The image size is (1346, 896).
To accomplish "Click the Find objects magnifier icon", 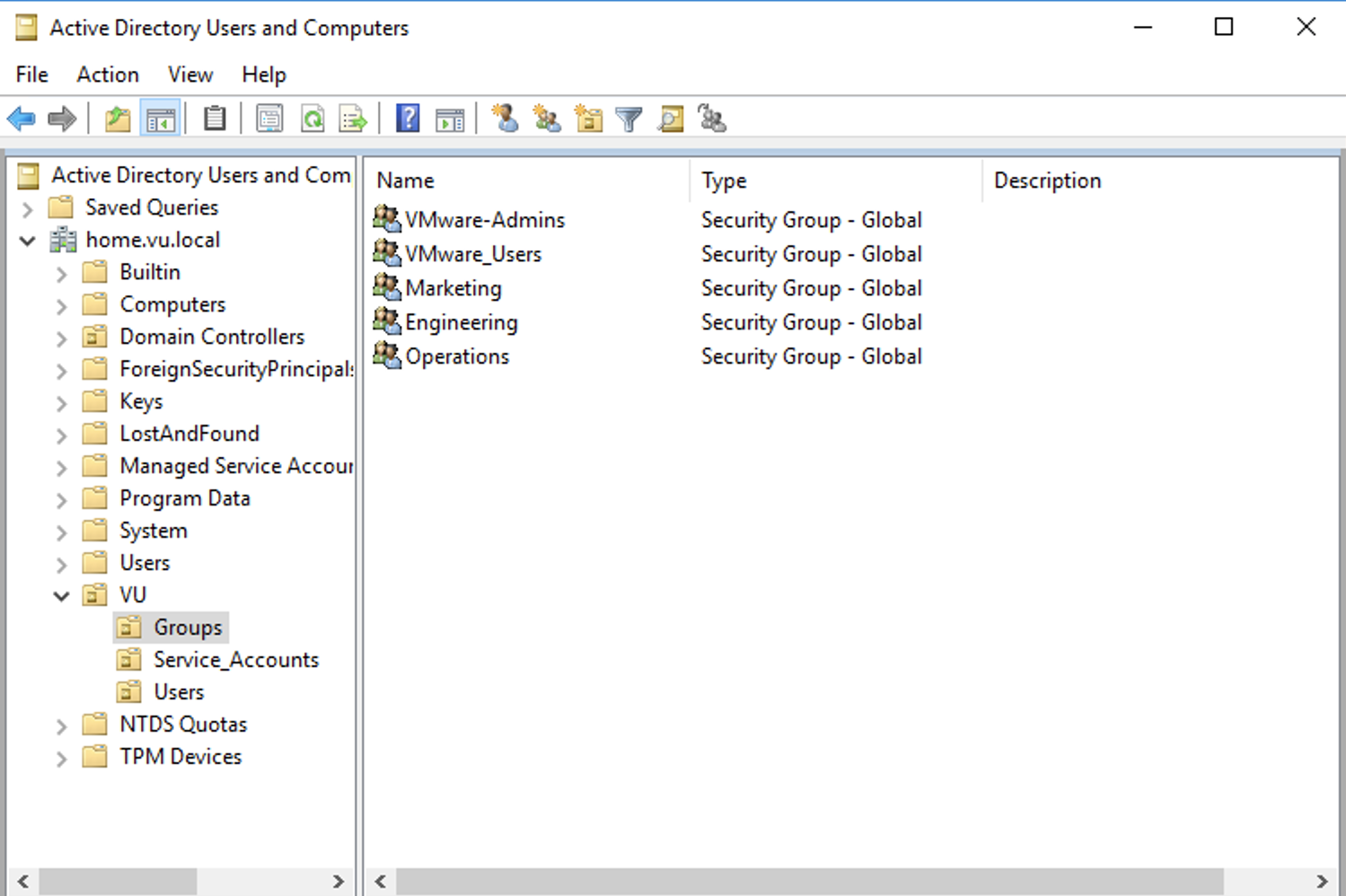I will point(671,119).
